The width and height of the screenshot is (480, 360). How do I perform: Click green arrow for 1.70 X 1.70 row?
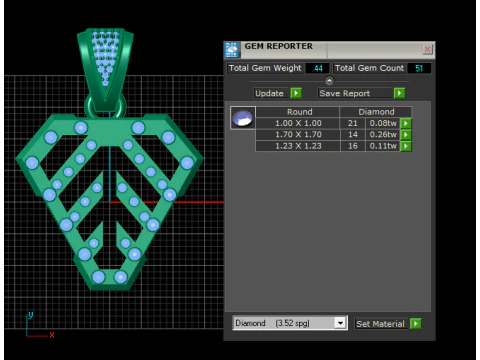(x=406, y=135)
